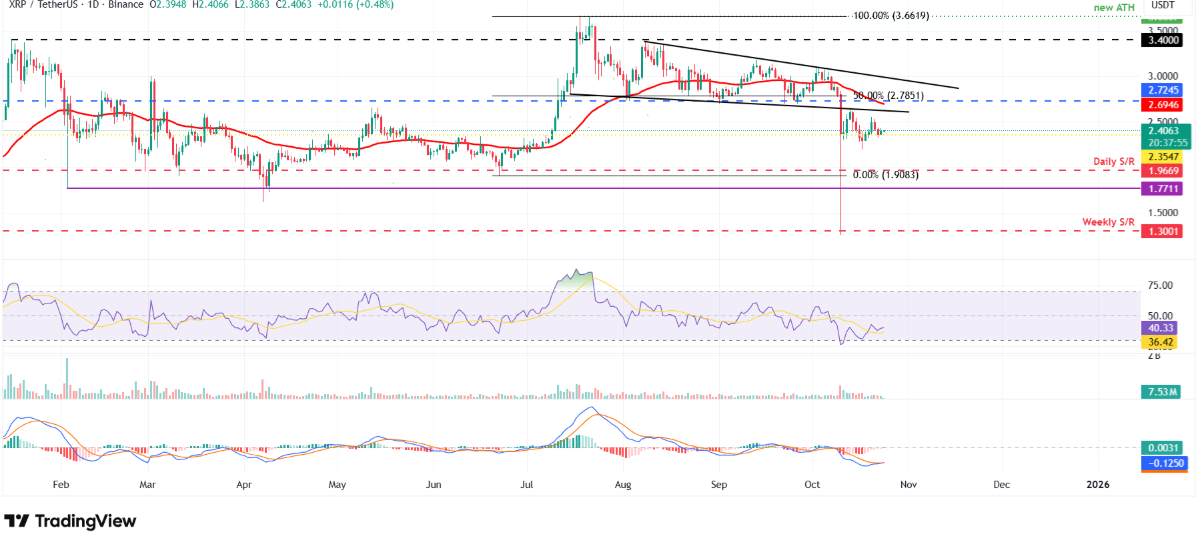Select the red 1.9669 Daily S/R tag
The height and width of the screenshot is (542, 1202).
(x=1164, y=171)
